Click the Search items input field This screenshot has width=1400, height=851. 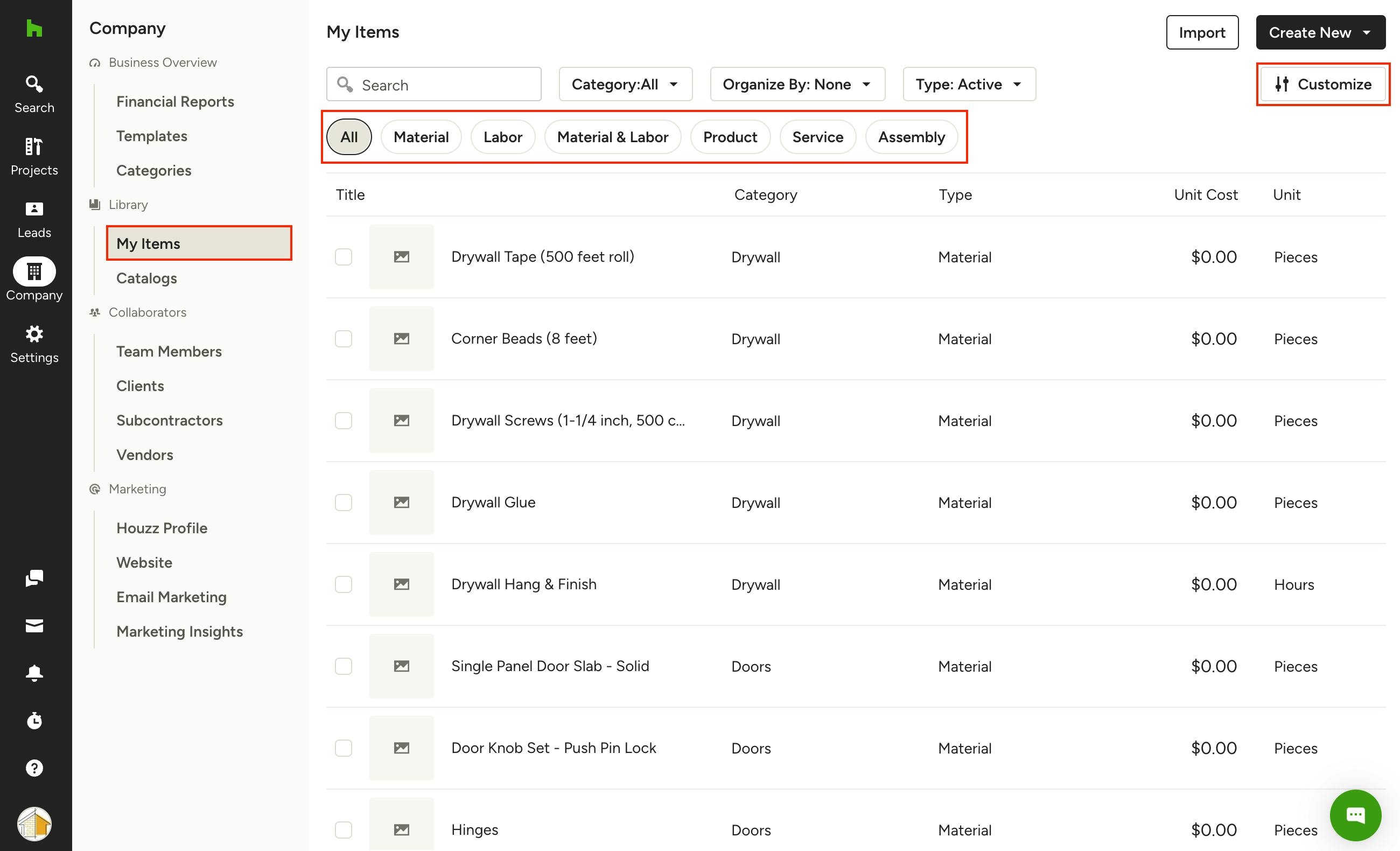tap(433, 84)
